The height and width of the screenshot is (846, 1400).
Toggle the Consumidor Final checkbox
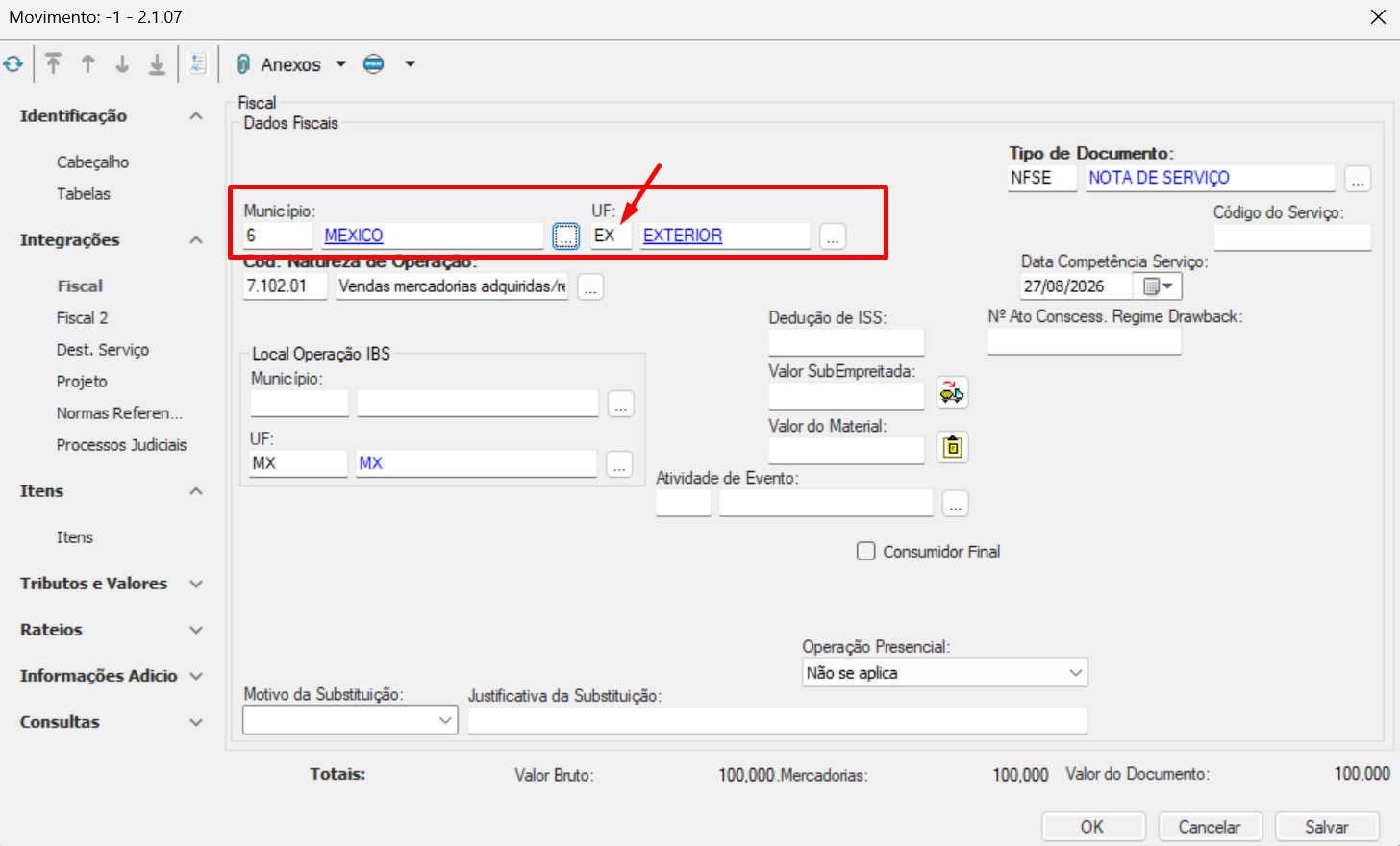[866, 551]
